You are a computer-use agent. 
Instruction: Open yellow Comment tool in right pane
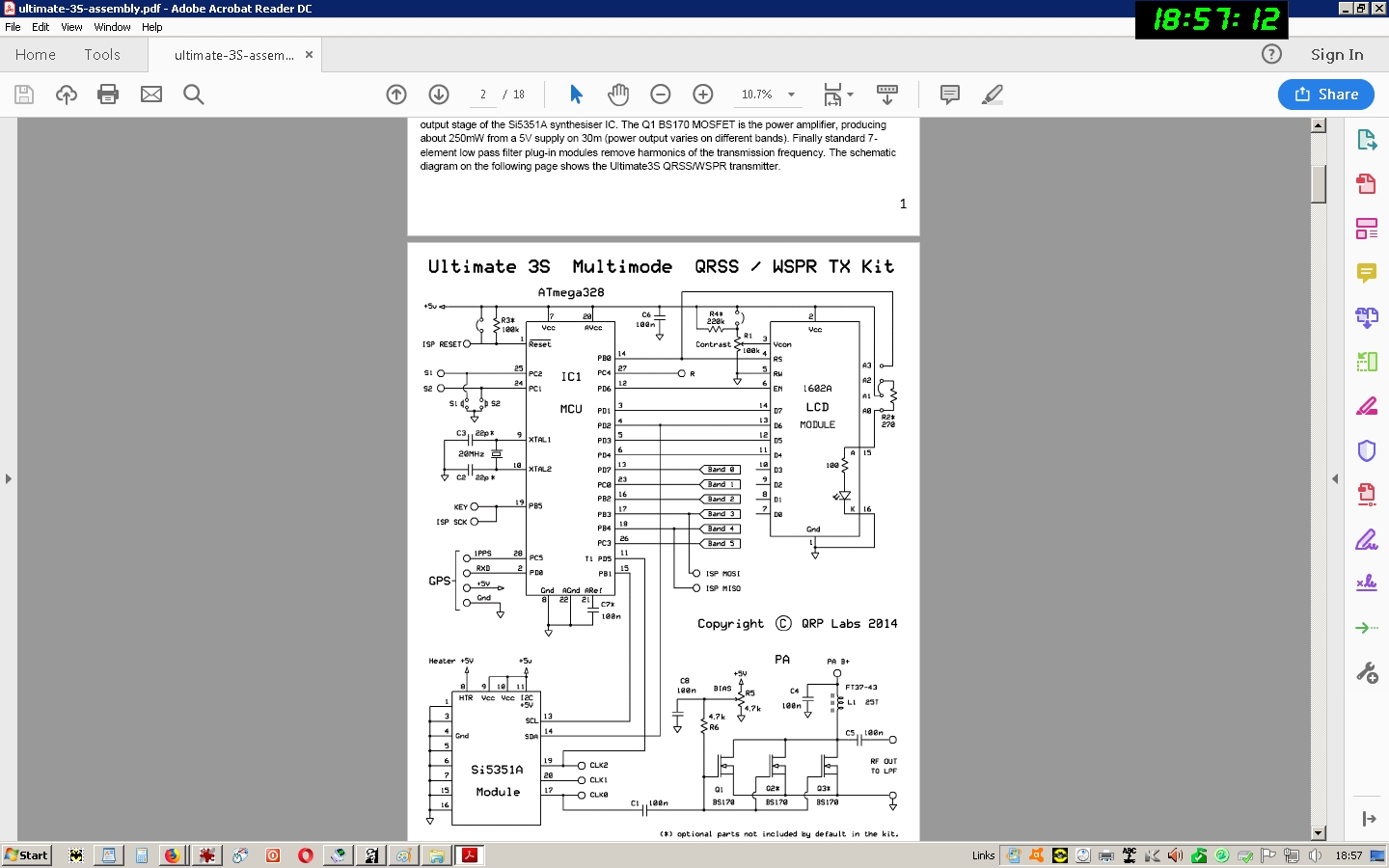[x=1367, y=273]
